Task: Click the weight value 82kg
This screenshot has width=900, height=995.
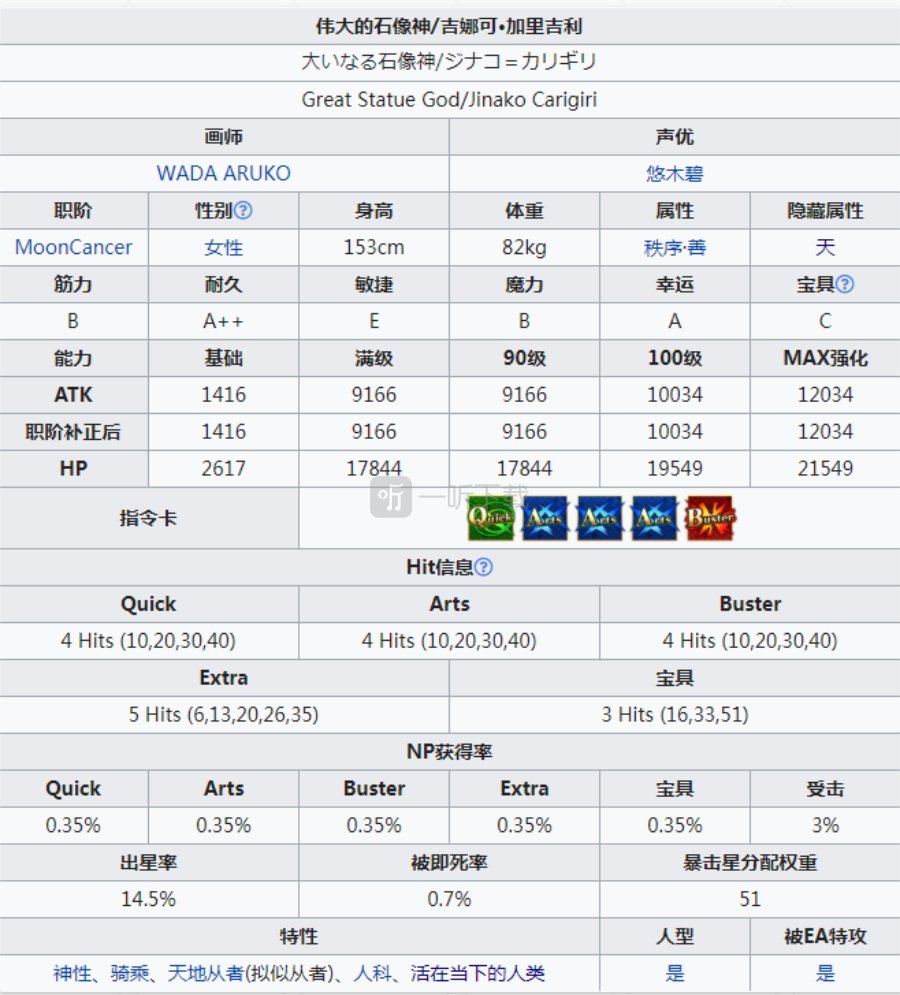Action: tap(524, 247)
